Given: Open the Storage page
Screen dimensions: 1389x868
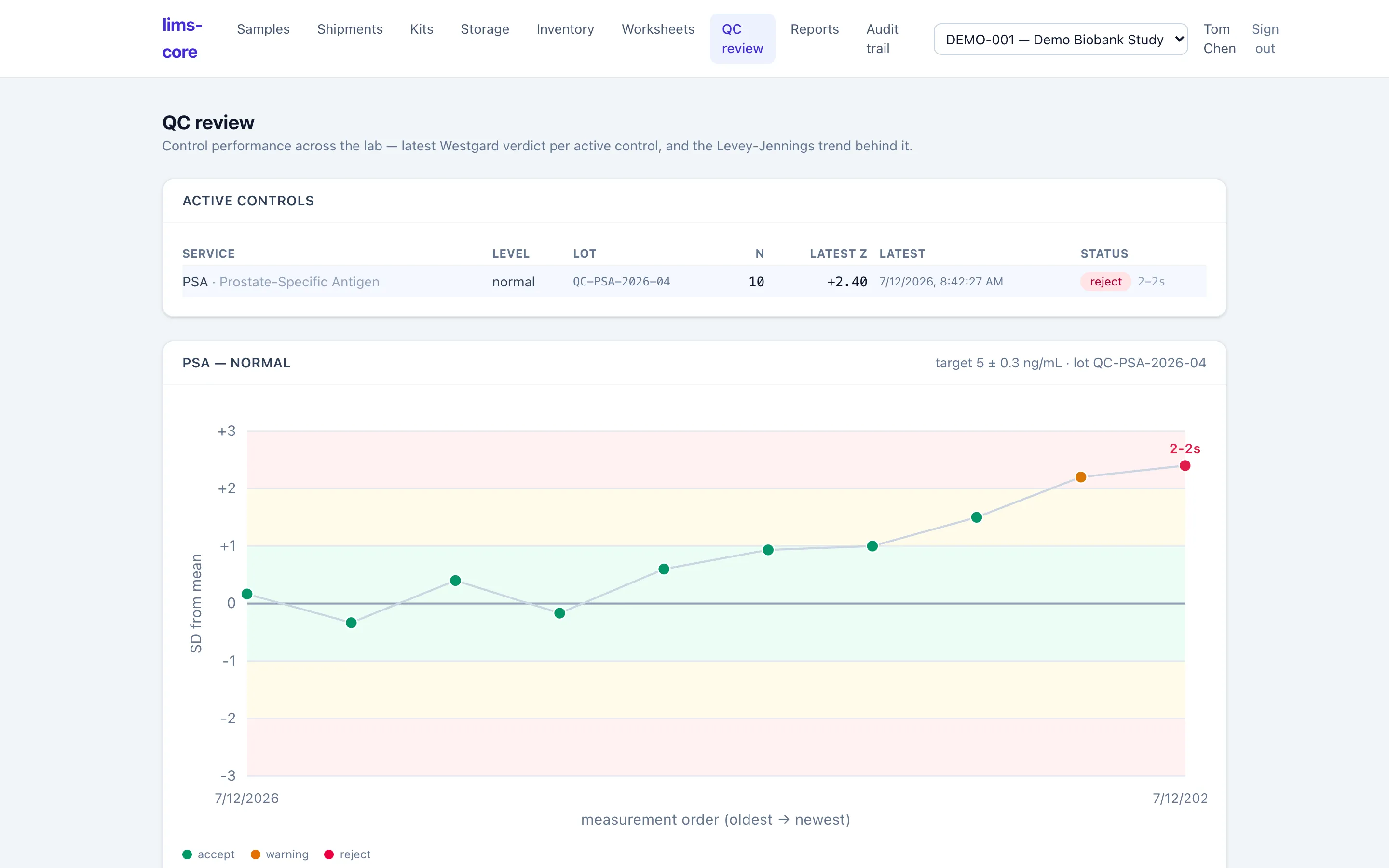Looking at the screenshot, I should pos(485,29).
